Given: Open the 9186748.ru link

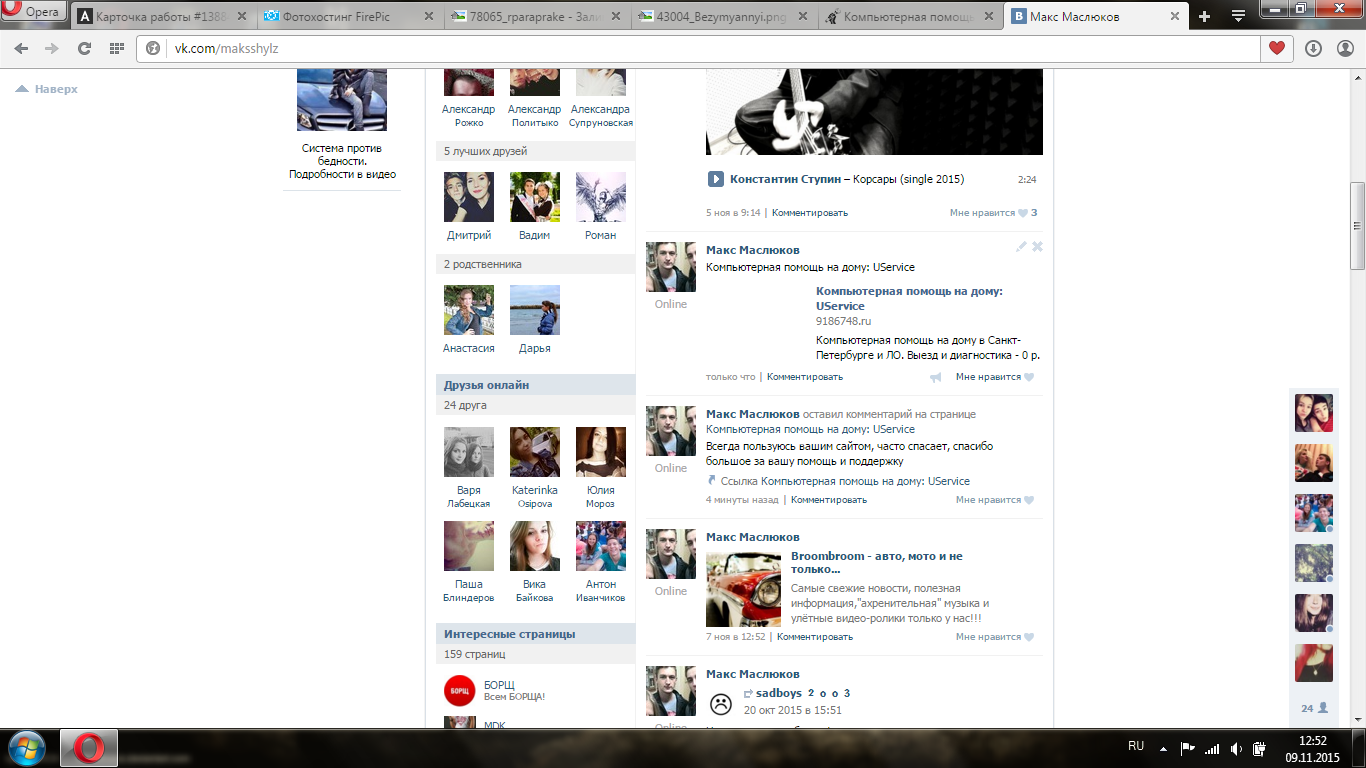Looking at the screenshot, I should (x=843, y=321).
